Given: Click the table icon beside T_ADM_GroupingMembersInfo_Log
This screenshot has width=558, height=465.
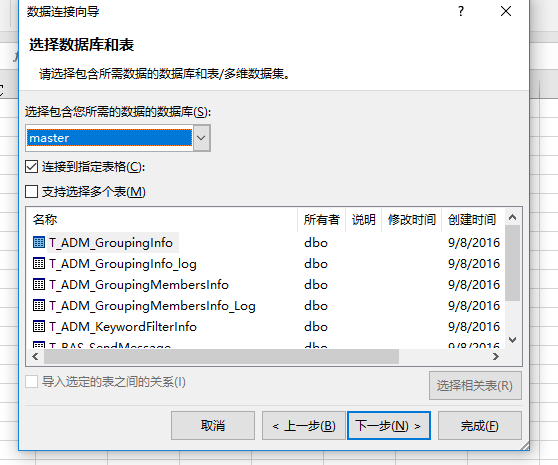Looking at the screenshot, I should tap(39, 305).
